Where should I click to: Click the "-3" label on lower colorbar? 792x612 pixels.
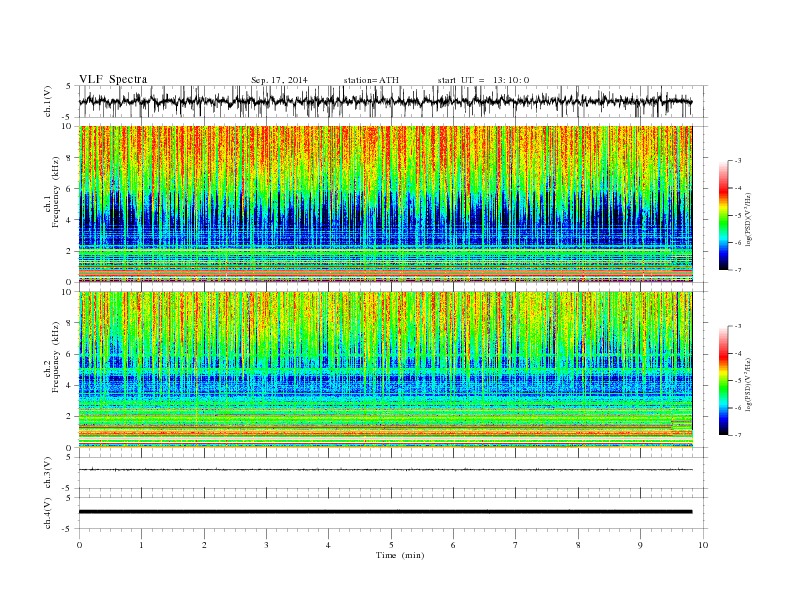coord(737,326)
